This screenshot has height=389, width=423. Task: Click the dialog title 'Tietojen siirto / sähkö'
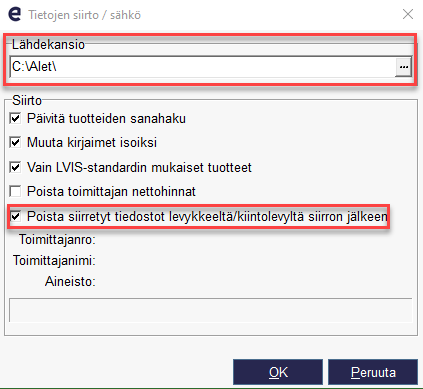point(85,15)
